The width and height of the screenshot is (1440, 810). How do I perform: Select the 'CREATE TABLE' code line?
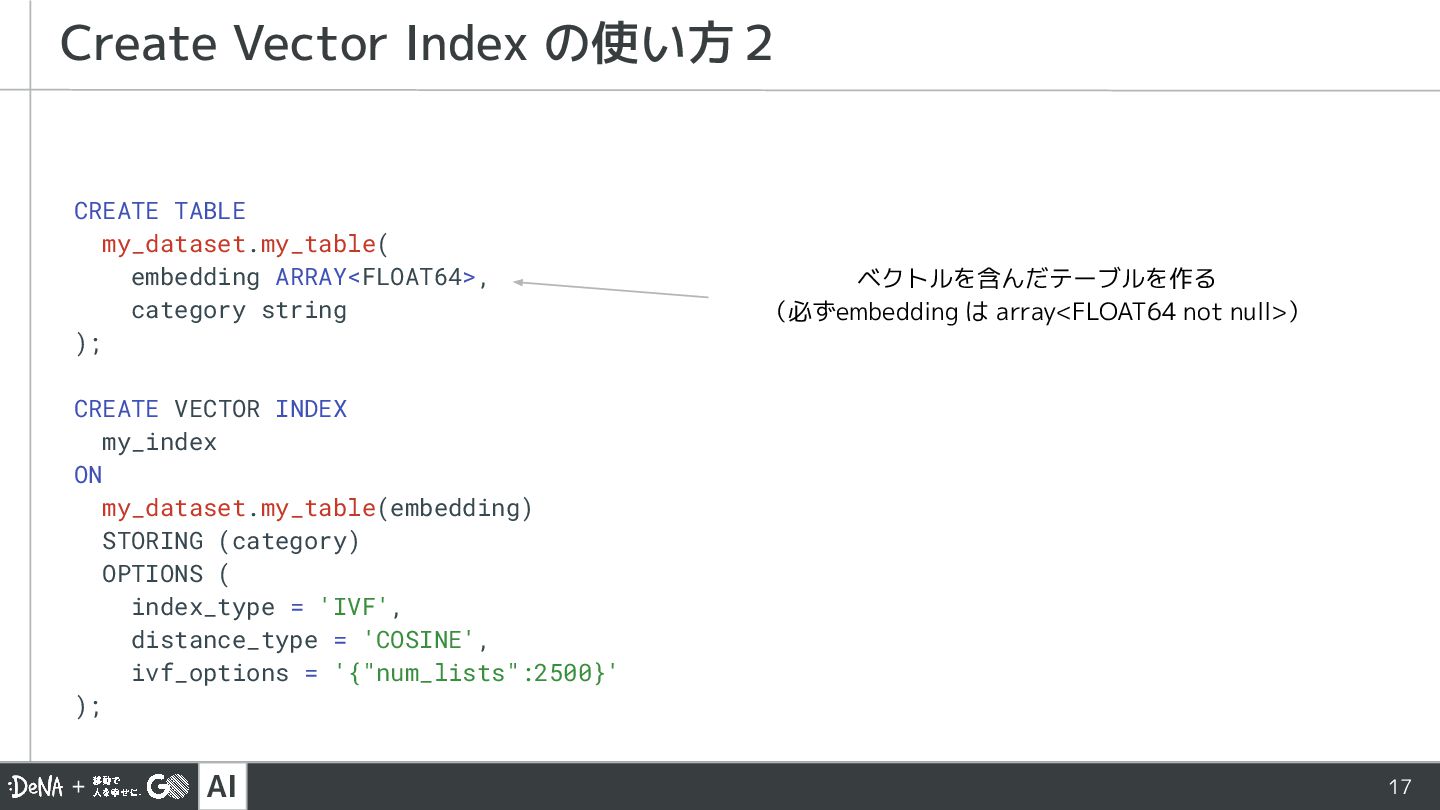160,211
